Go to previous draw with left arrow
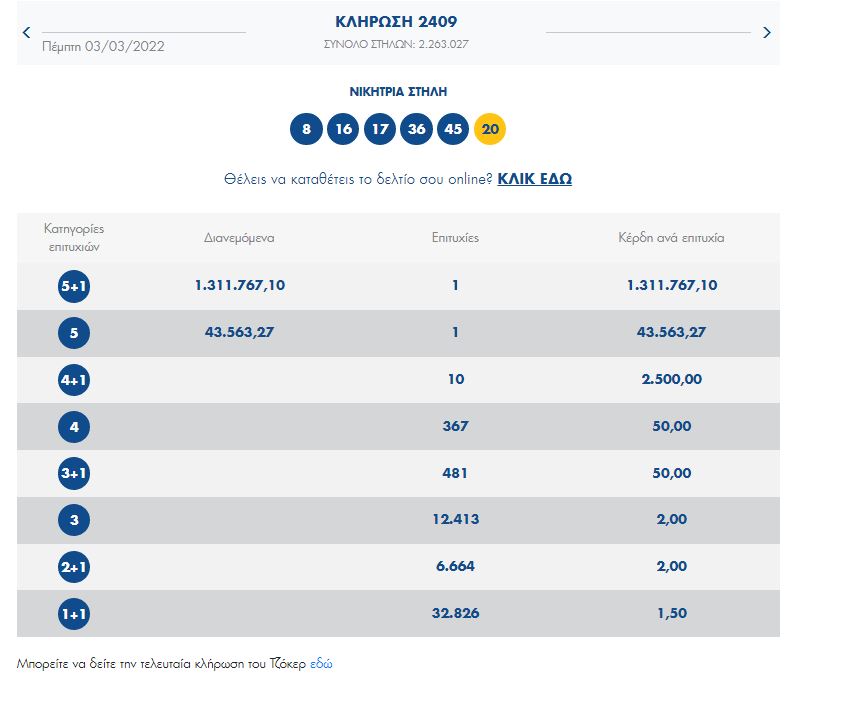This screenshot has width=852, height=703. [x=27, y=32]
